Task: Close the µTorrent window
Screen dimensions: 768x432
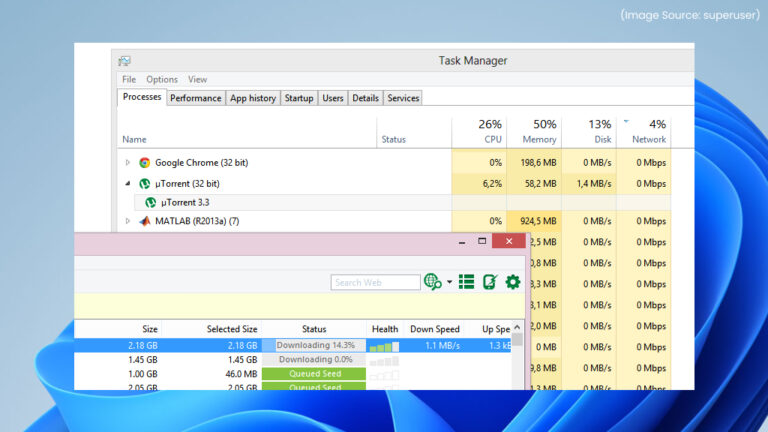Action: [509, 241]
